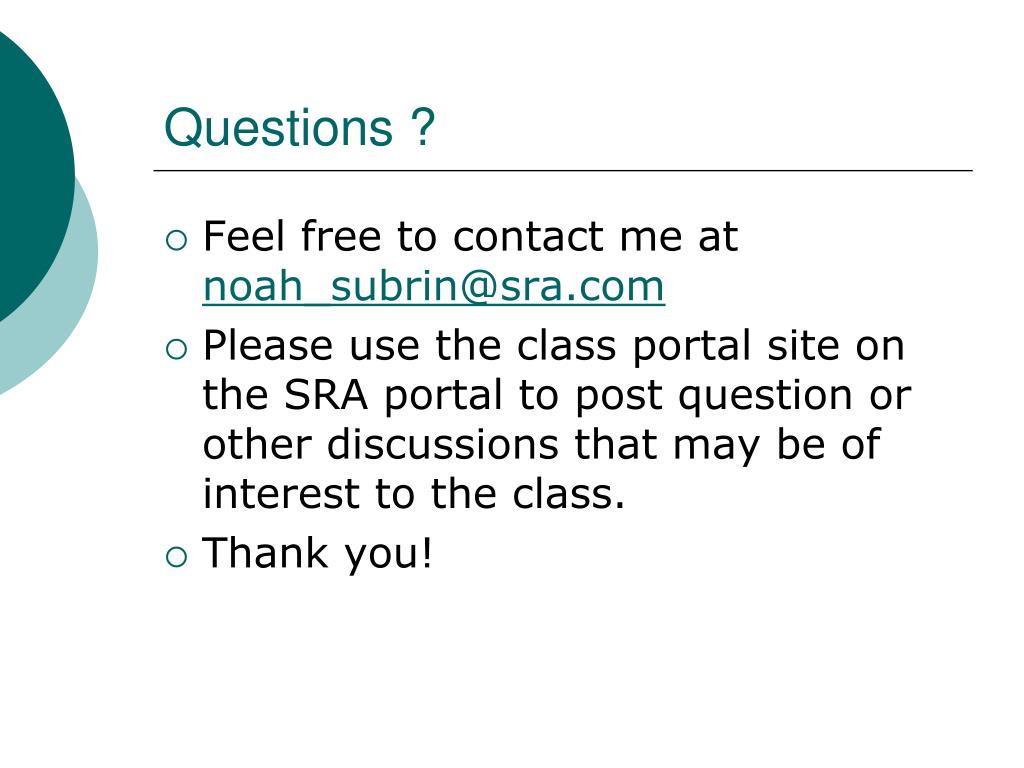This screenshot has width=1024, height=768.
Task: Click the line "the SRA portal to post question or"
Action: [x=557, y=396]
